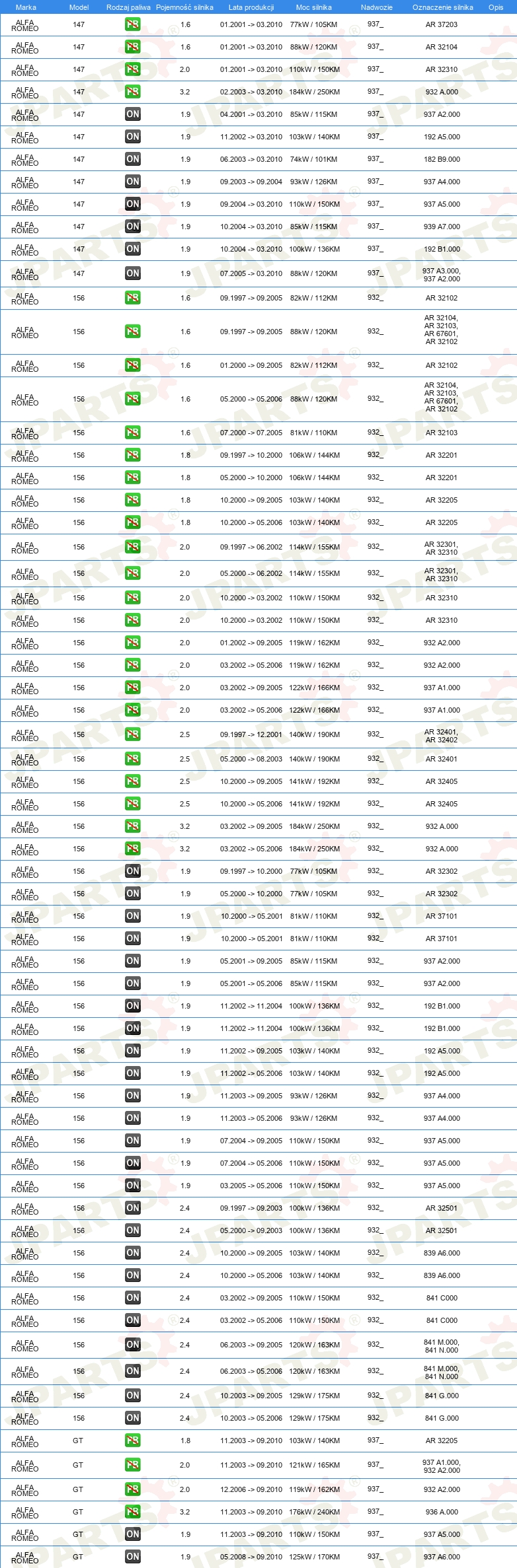517x1568 pixels.
Task: Click the Nadwozie column header
Action: (x=376, y=7)
